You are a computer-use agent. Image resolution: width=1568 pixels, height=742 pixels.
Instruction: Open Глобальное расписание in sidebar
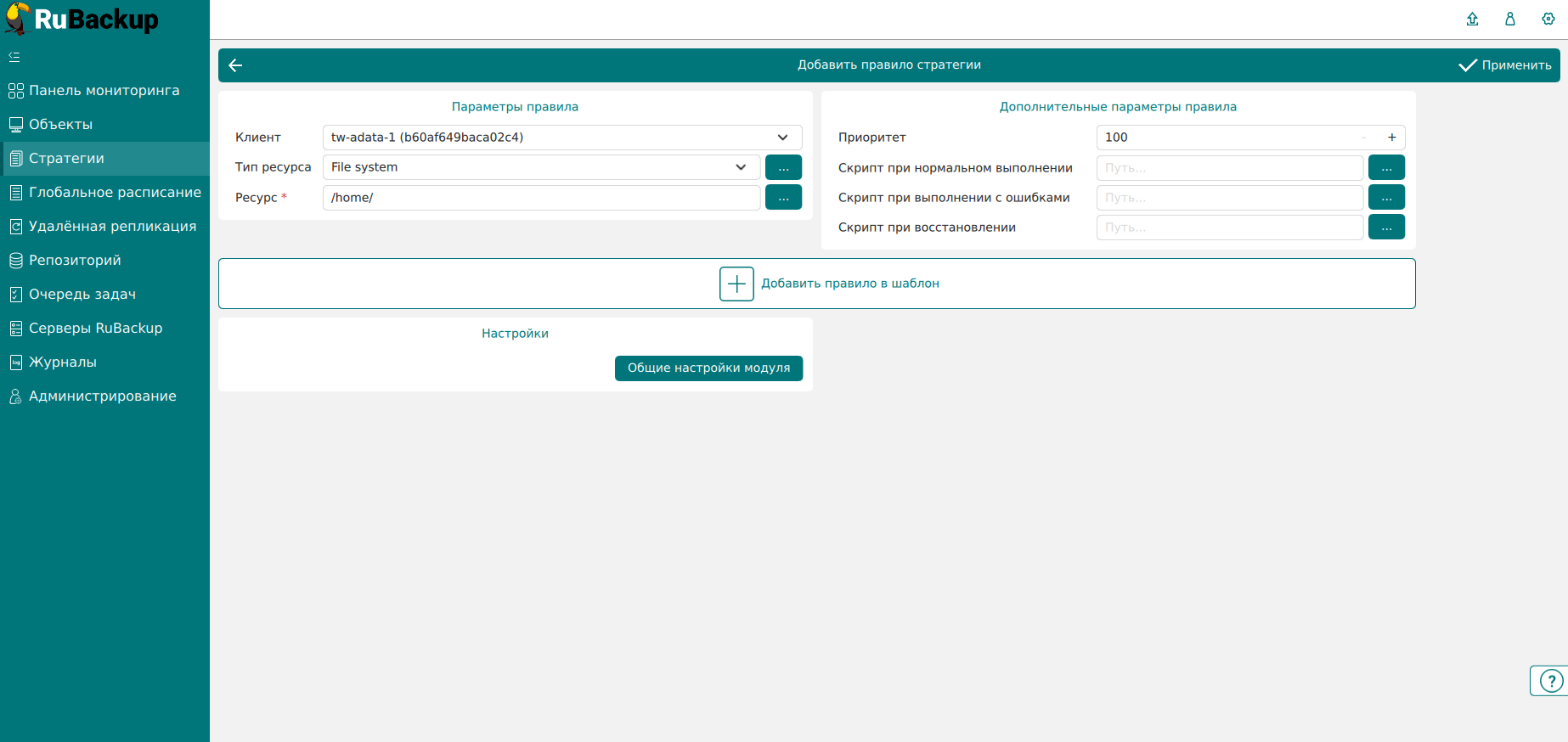[x=115, y=193]
